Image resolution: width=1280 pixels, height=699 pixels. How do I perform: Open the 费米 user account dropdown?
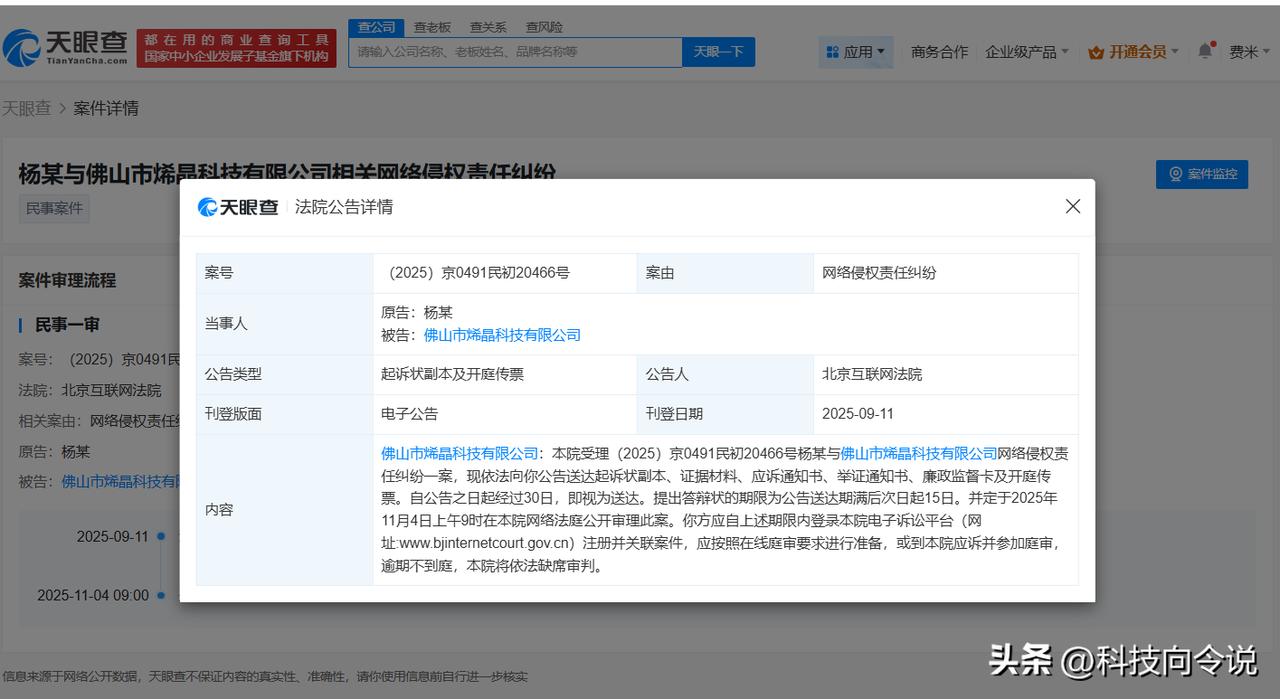point(1250,52)
